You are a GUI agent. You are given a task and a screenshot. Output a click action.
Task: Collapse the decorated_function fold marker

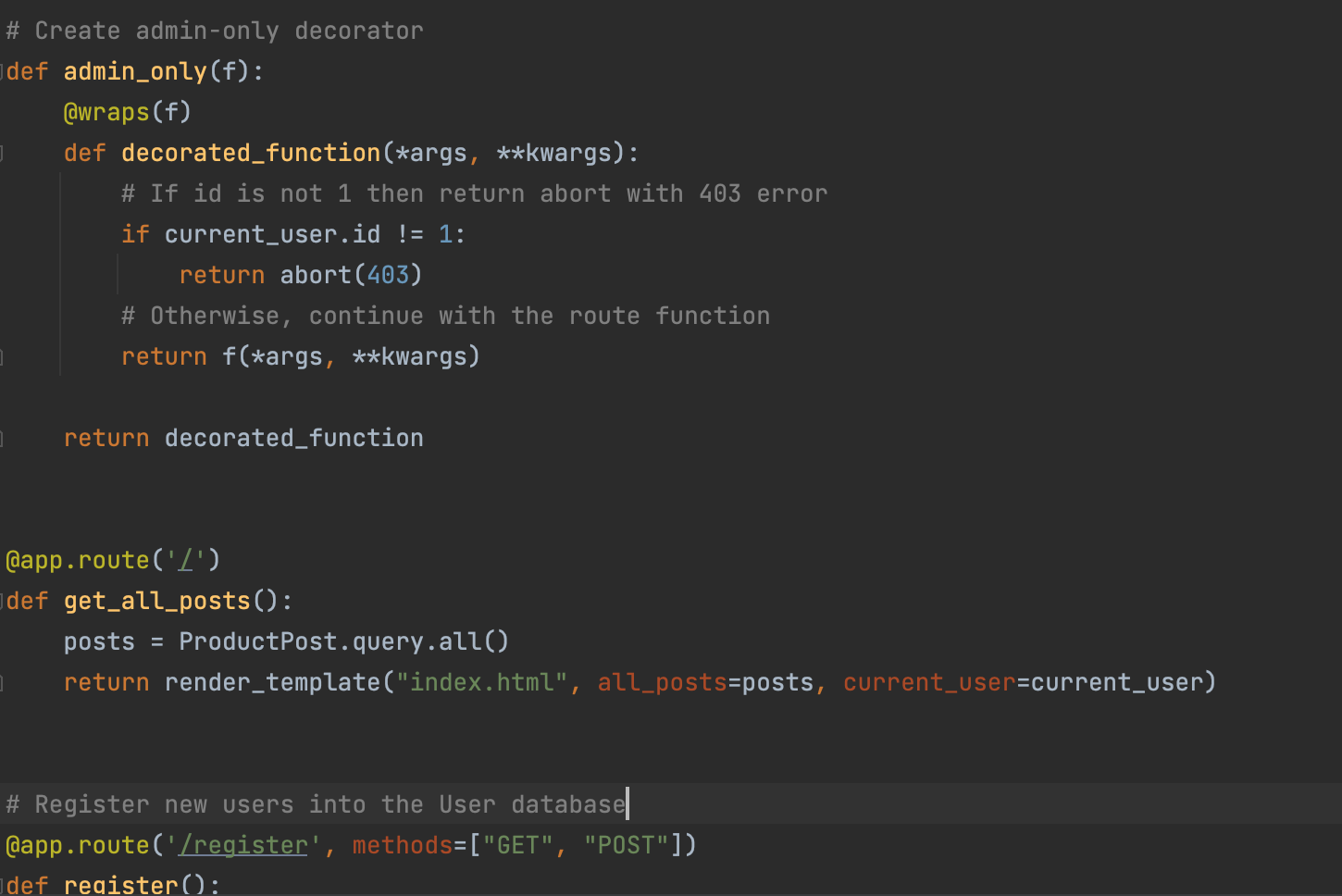[x=3, y=153]
